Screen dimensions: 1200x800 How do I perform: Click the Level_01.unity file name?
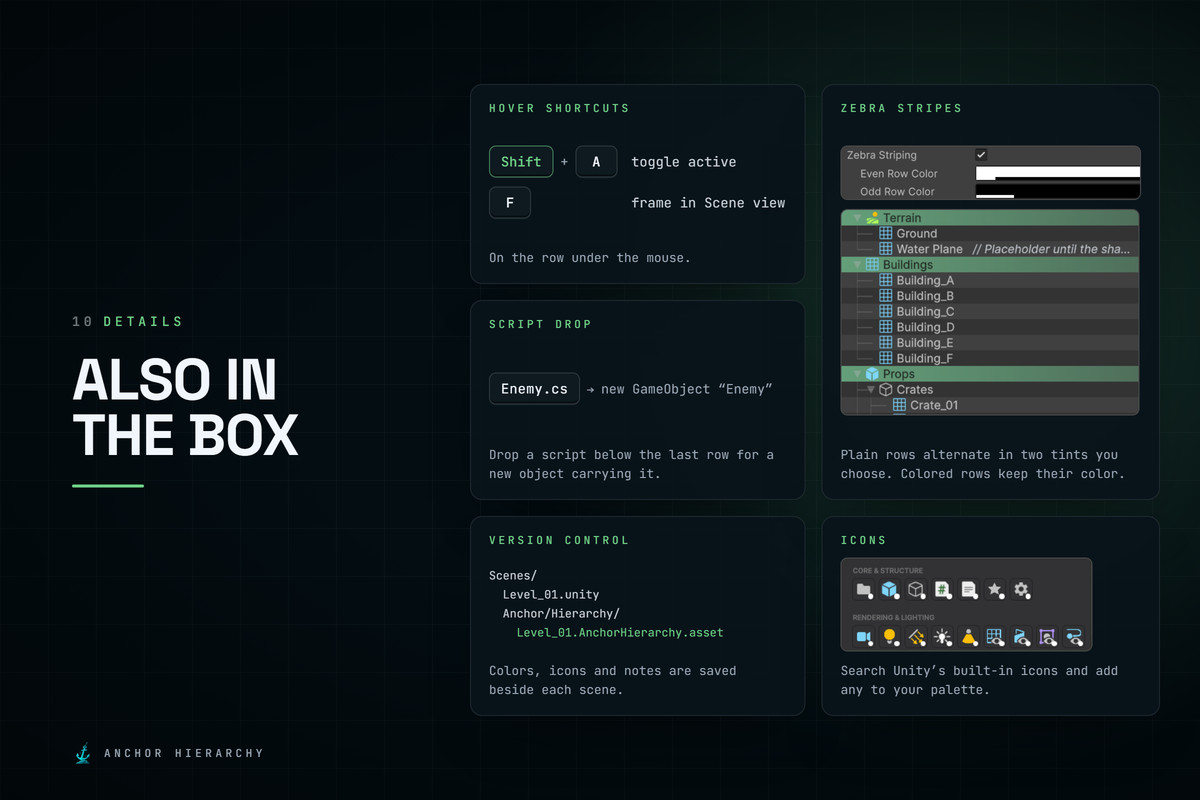[551, 594]
